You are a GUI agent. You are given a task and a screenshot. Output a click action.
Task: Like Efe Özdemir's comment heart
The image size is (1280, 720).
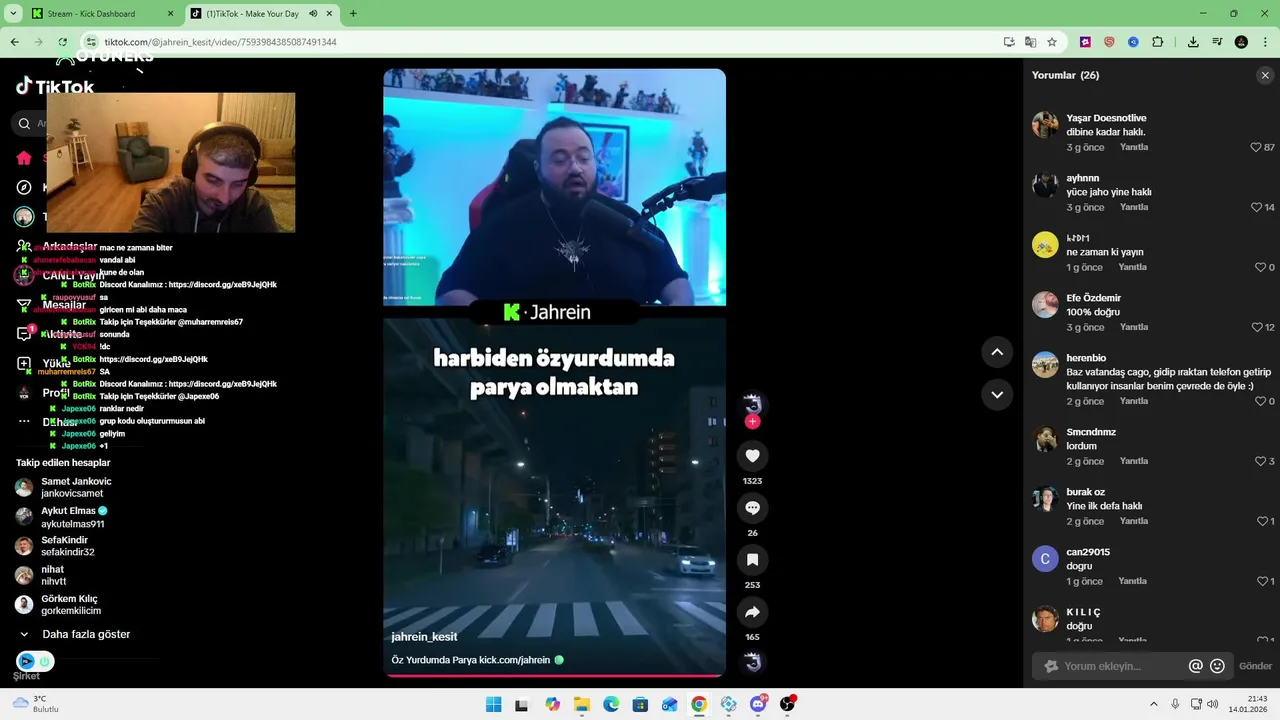[1256, 327]
